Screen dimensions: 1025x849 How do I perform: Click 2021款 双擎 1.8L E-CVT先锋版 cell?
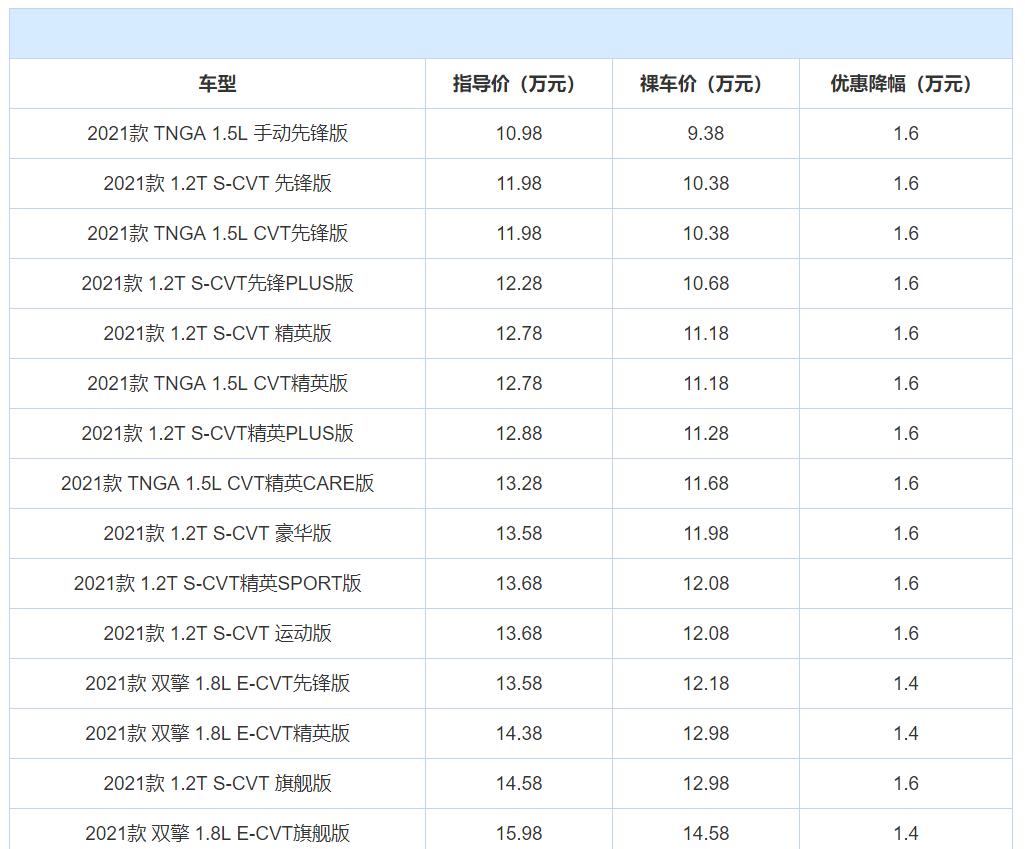point(217,684)
